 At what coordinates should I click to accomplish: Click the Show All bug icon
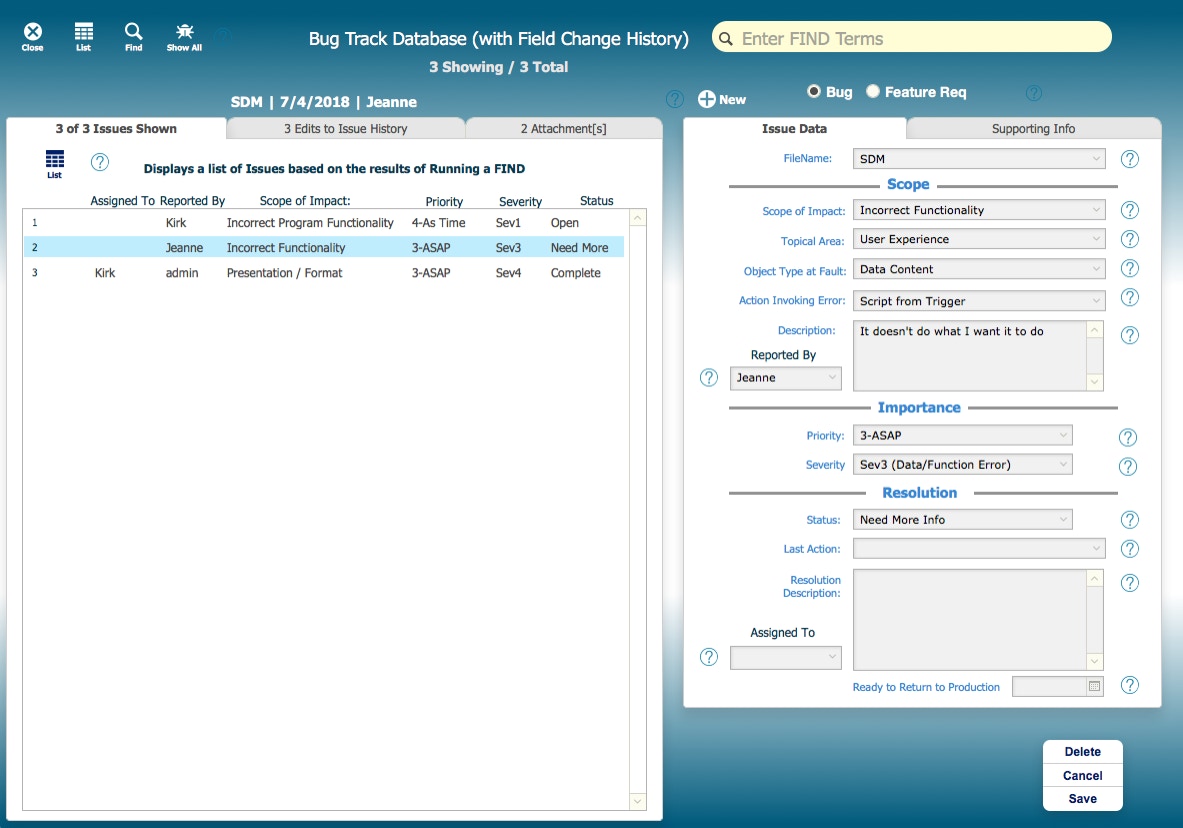click(184, 33)
